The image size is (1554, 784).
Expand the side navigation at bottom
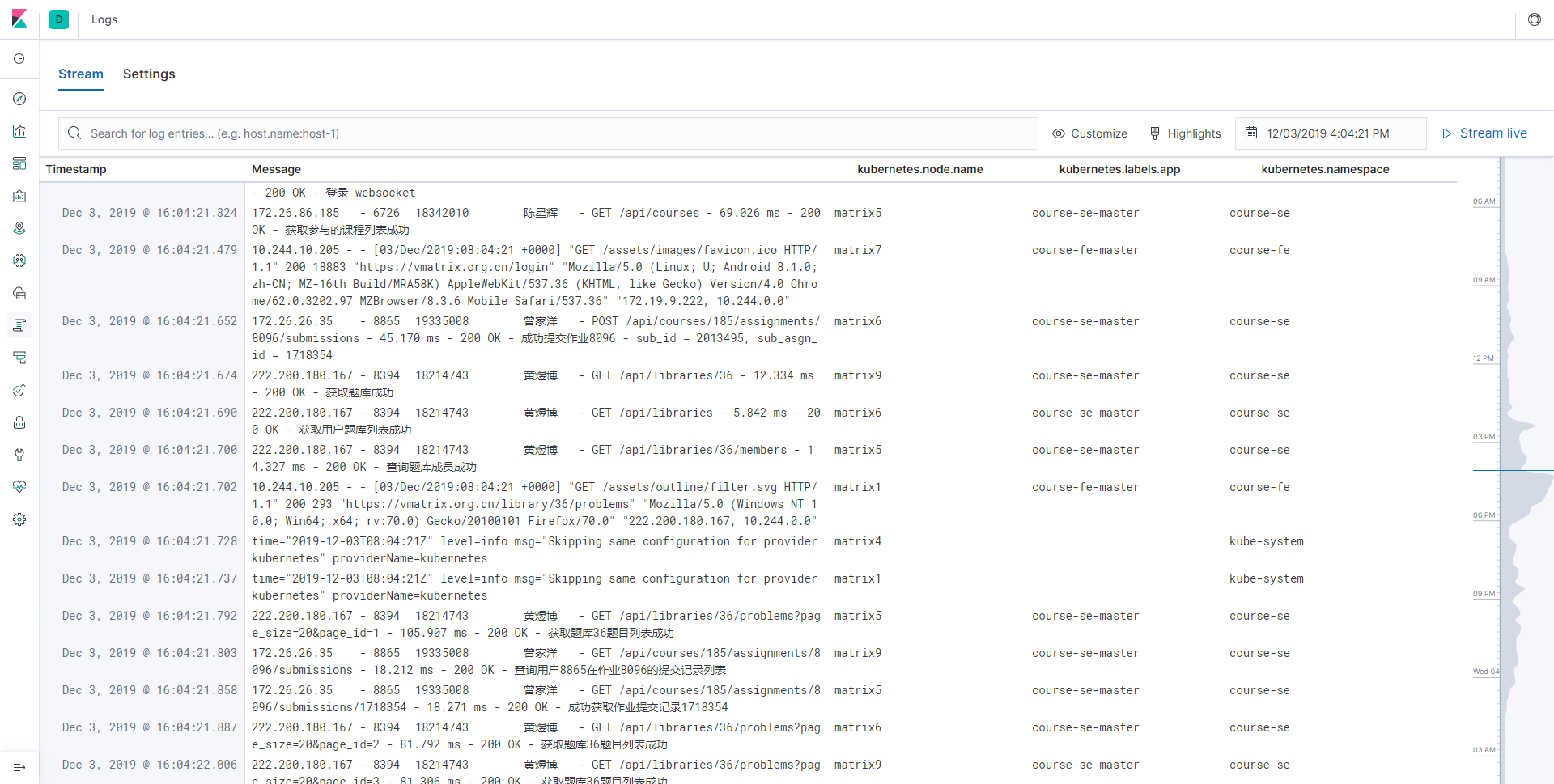click(19, 767)
